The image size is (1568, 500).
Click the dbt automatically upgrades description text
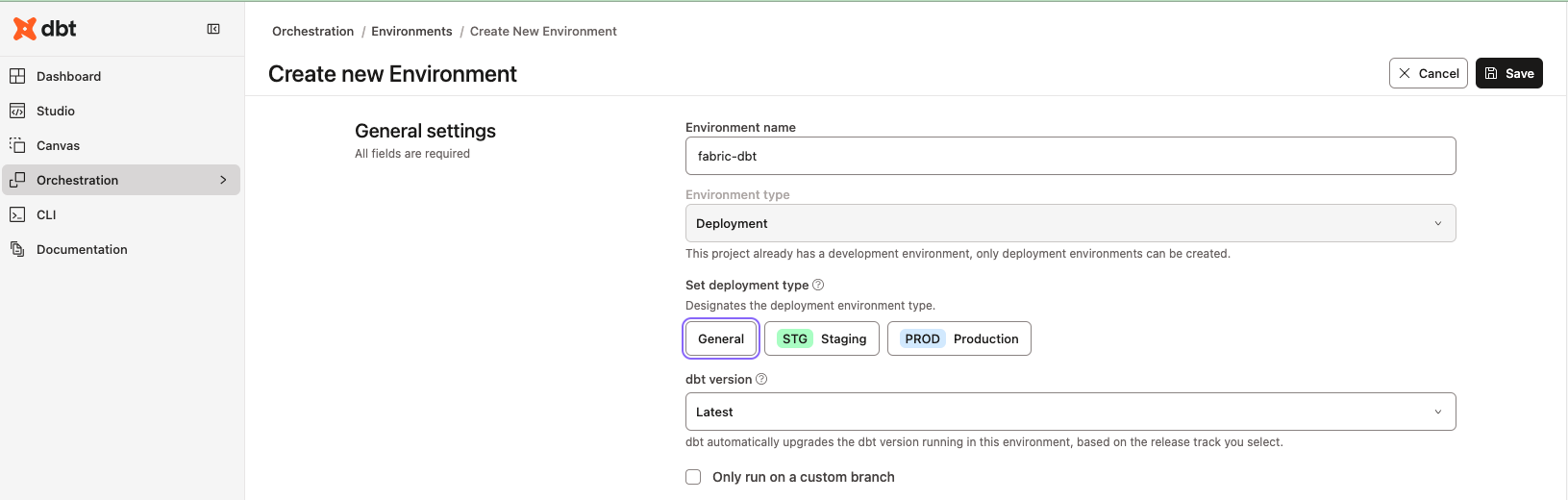point(983,442)
